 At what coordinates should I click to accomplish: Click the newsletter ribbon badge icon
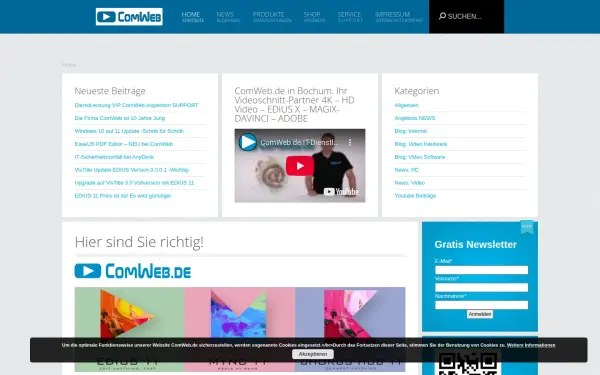(527, 227)
